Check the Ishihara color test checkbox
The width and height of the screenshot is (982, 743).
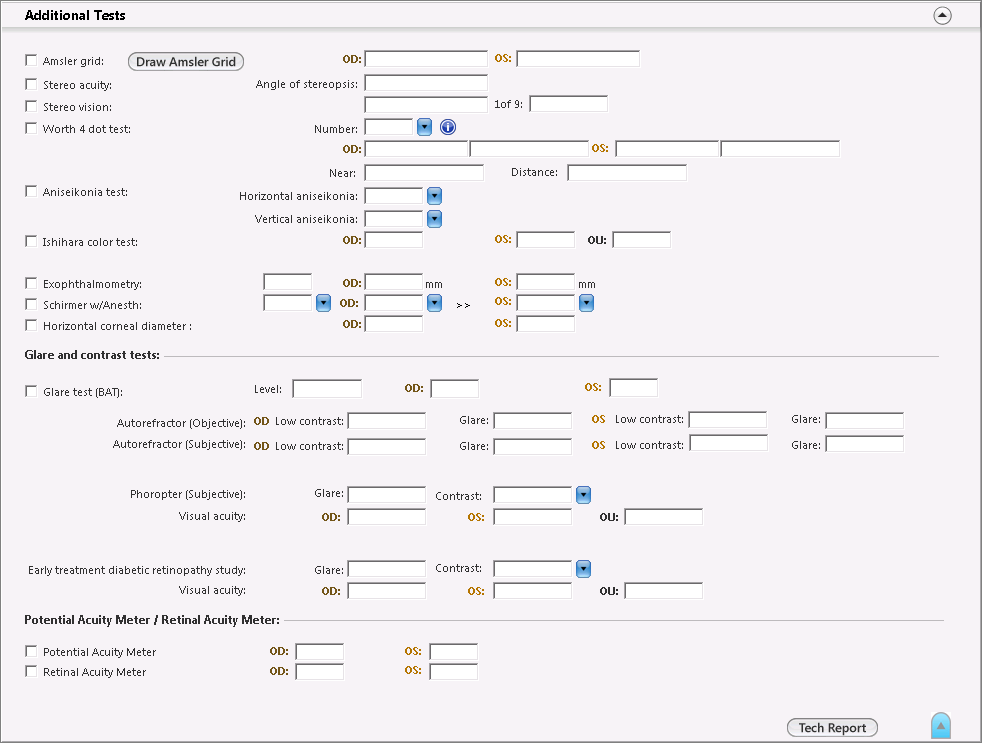tap(31, 241)
